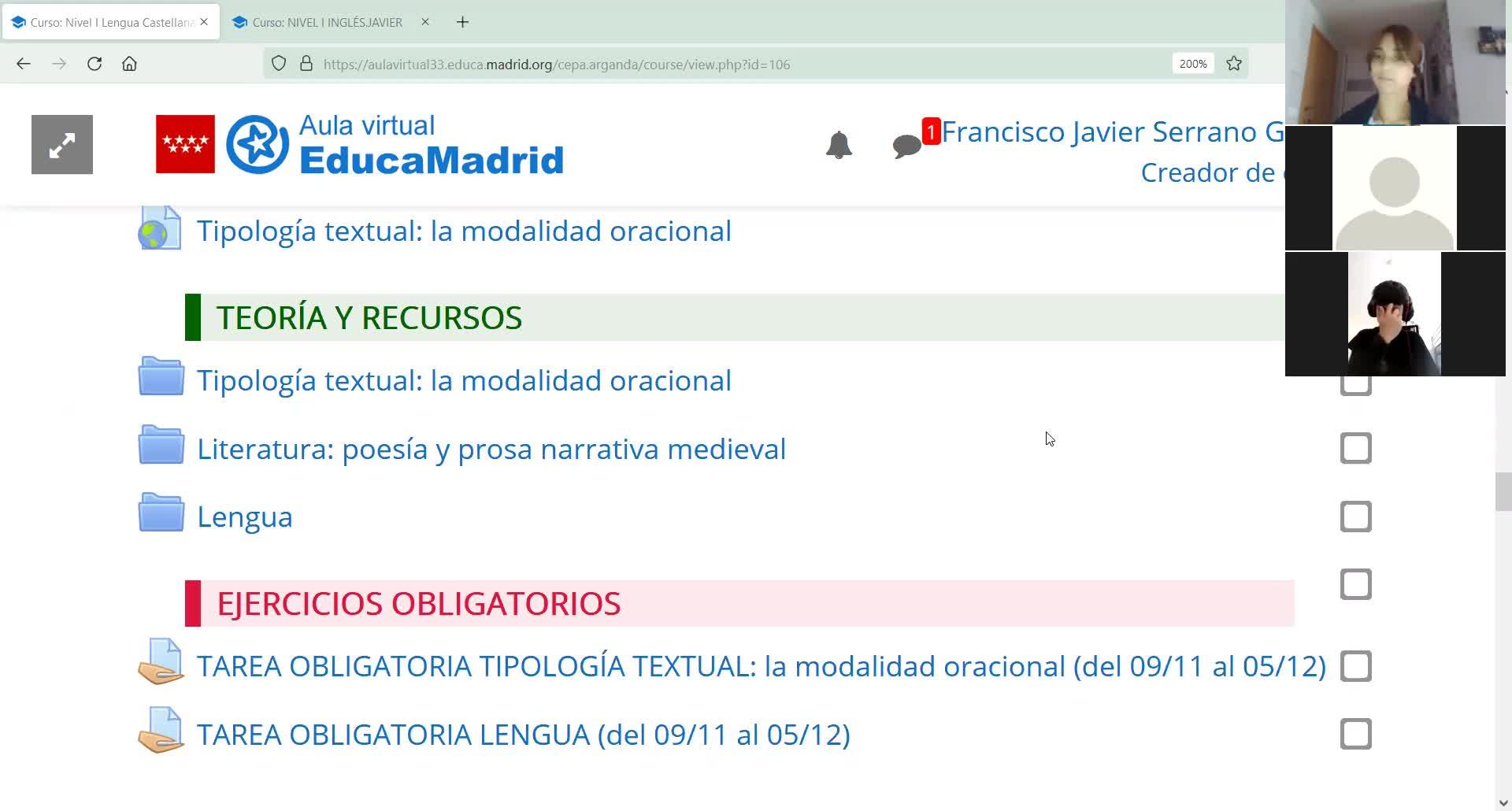The image size is (1512, 811).
Task: Open the EducaMadrid Aula virtual home logo
Action: pyautogui.click(x=395, y=144)
